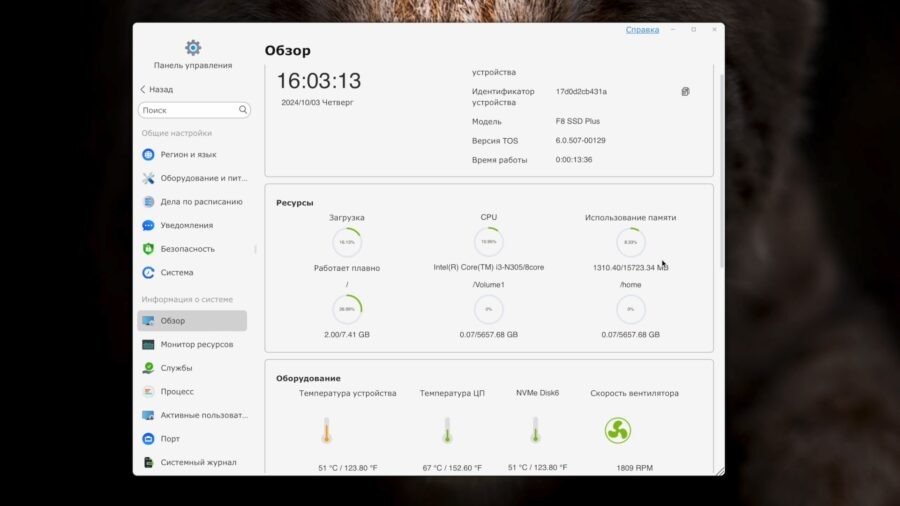The height and width of the screenshot is (506, 900).
Task: Click the sidebar collapse handle
Action: (x=255, y=249)
